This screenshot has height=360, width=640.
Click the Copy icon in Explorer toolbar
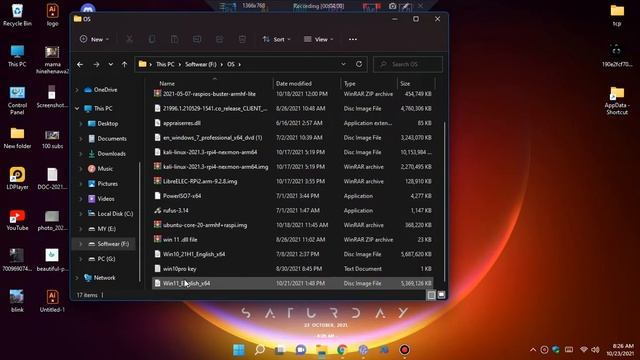[x=152, y=39]
